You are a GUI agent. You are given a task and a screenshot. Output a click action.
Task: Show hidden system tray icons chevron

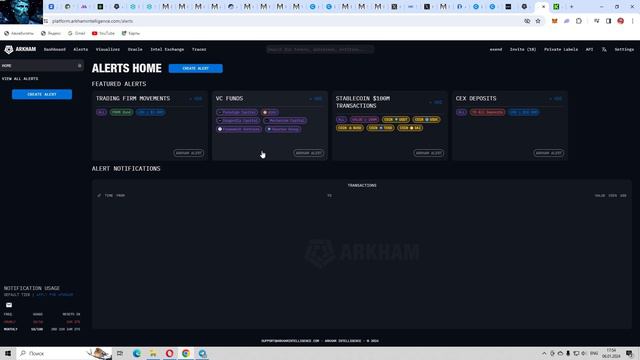click(544, 353)
